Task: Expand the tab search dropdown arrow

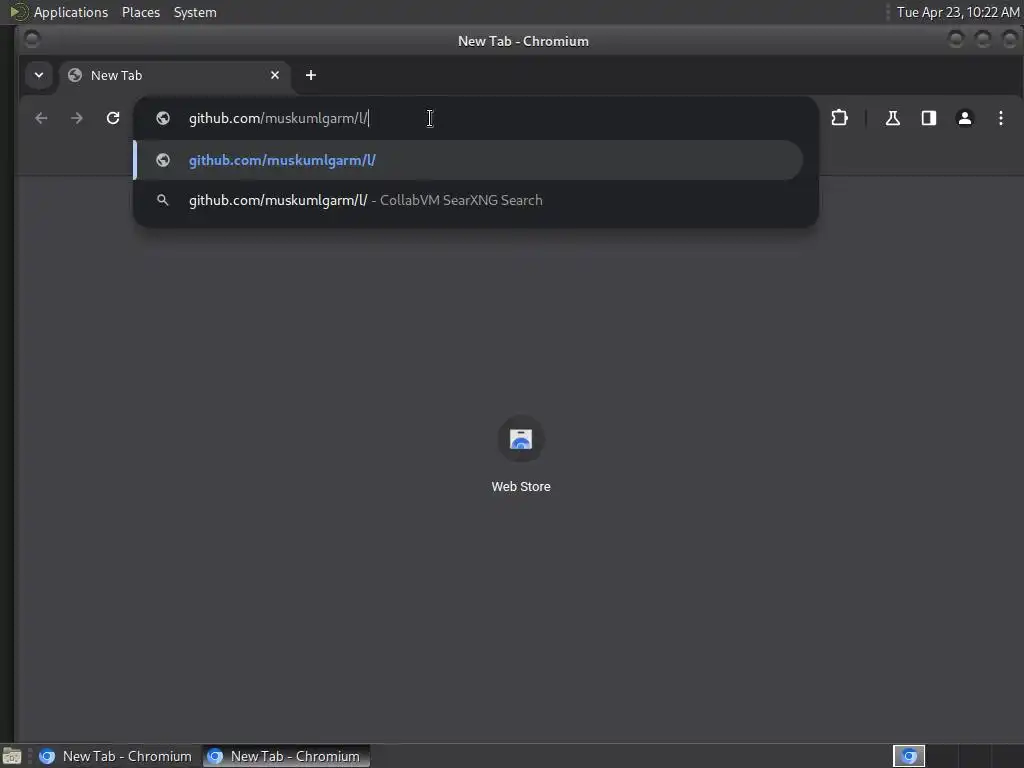Action: coord(39,75)
